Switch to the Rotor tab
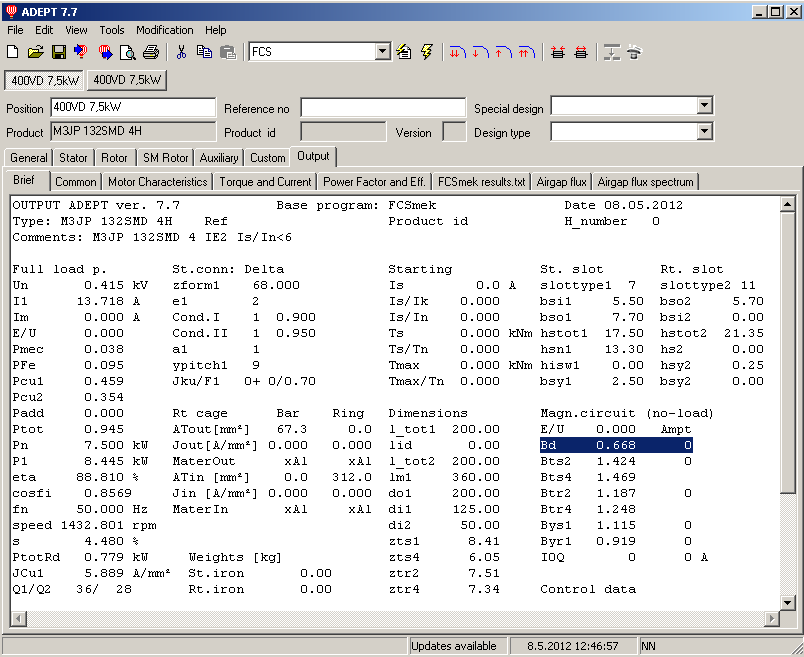Image resolution: width=804 pixels, height=657 pixels. (114, 158)
